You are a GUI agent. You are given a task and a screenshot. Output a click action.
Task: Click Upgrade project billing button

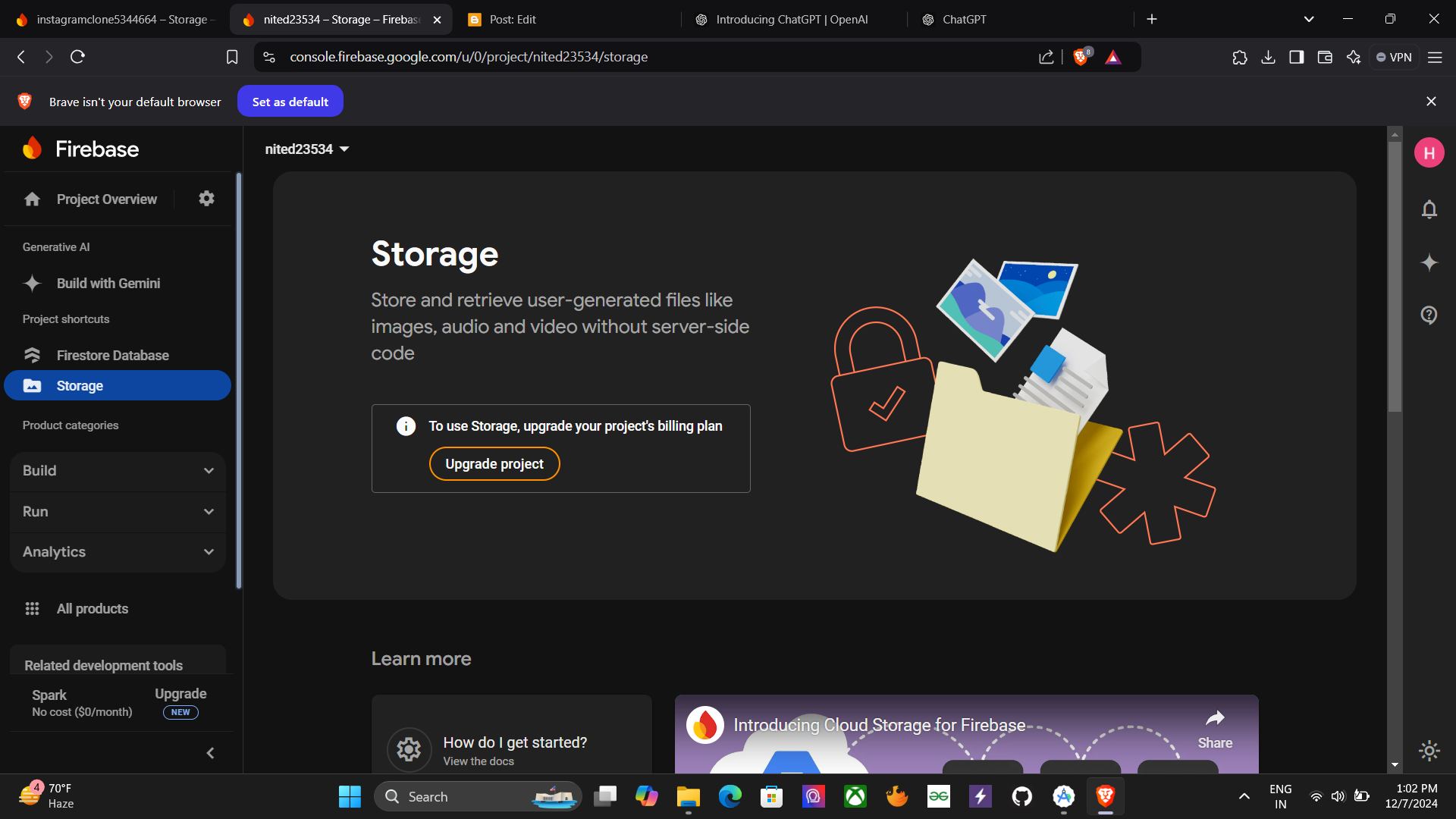tap(495, 464)
